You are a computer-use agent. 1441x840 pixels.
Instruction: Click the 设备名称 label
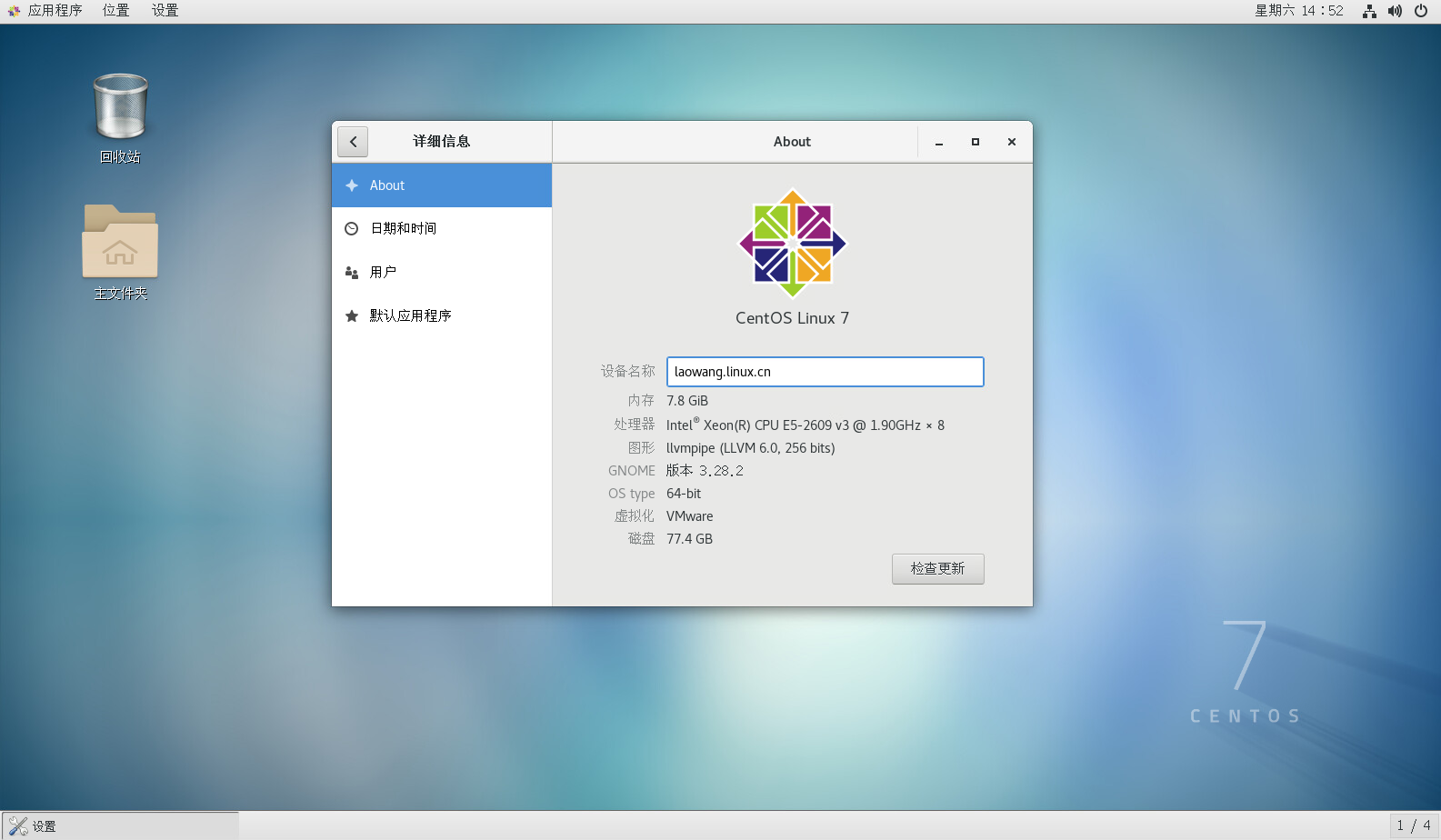[x=628, y=372]
